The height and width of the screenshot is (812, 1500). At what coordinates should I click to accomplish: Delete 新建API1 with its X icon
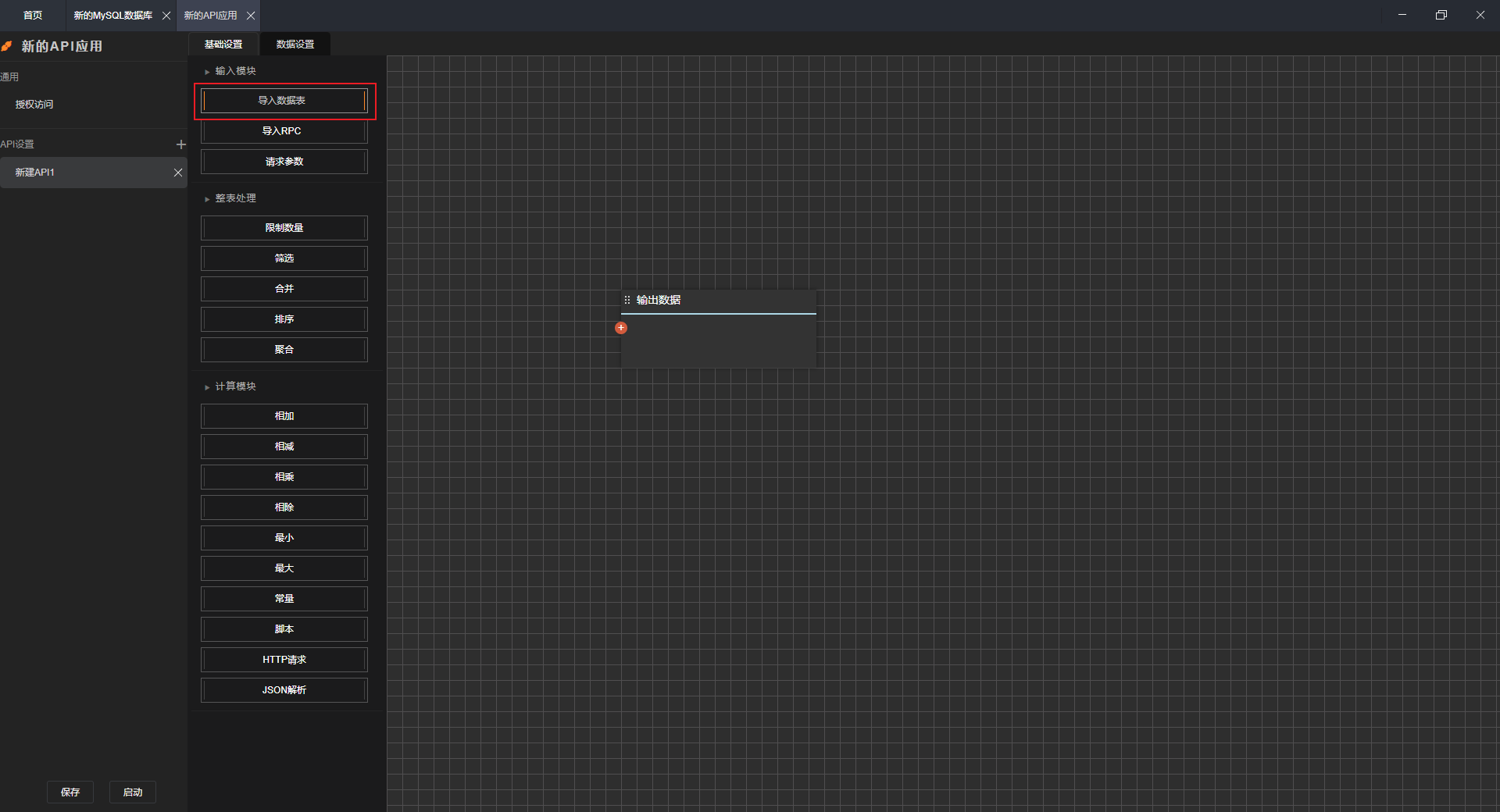(178, 173)
